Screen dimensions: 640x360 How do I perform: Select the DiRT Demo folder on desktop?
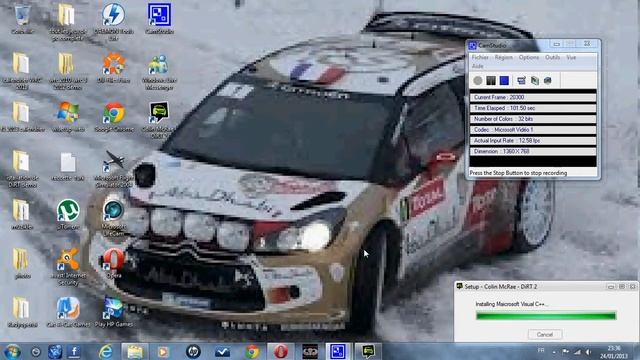[x=22, y=168]
